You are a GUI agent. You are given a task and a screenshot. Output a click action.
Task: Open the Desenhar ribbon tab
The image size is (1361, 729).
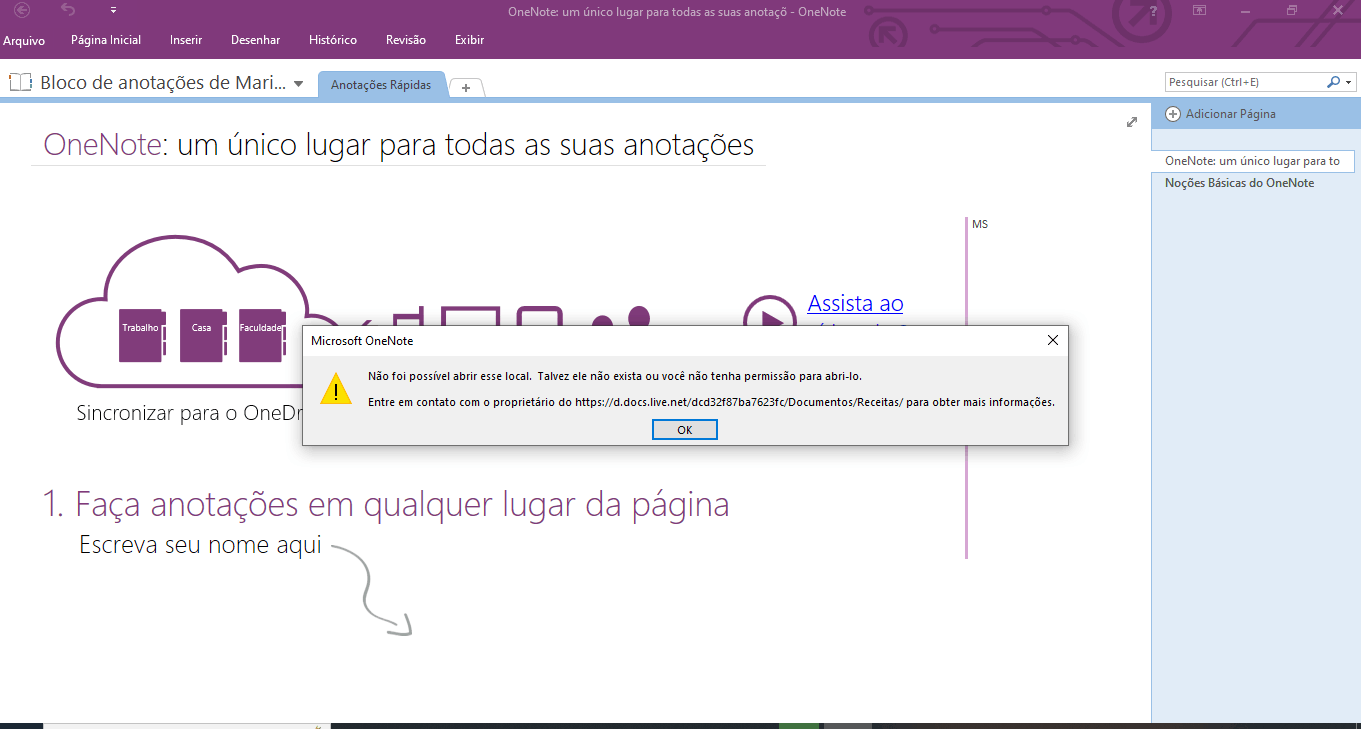point(255,40)
